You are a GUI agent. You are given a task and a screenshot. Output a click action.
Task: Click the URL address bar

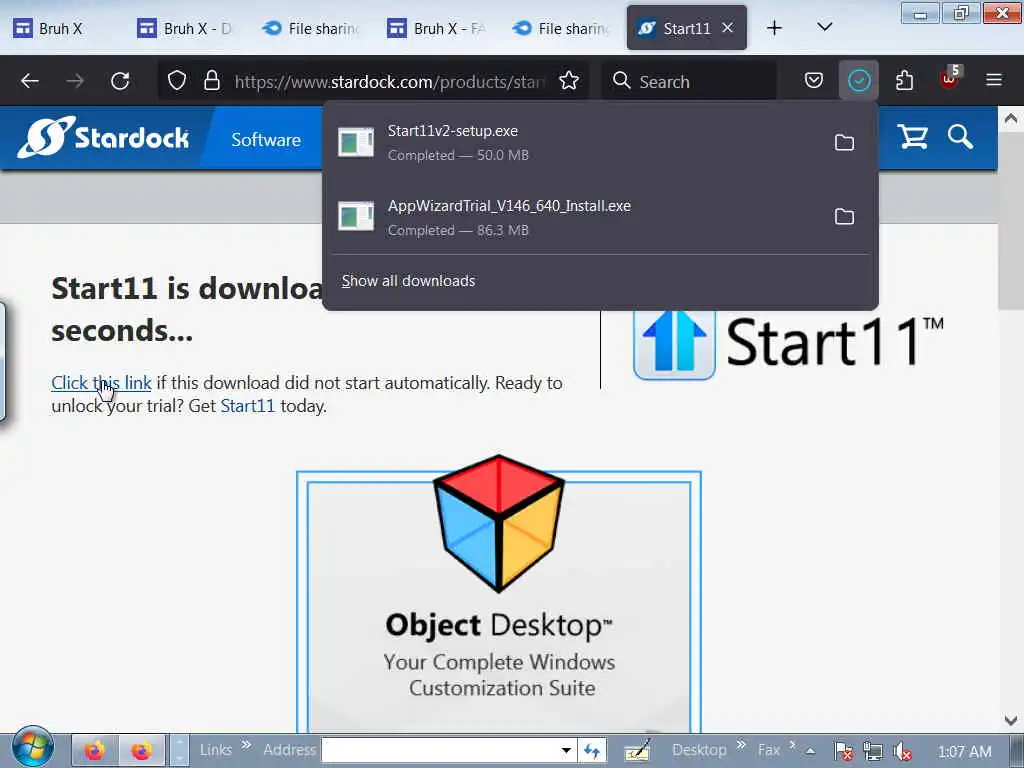389,82
